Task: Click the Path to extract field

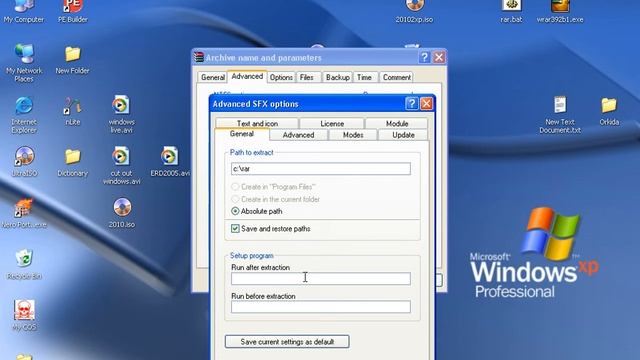Action: (321, 169)
